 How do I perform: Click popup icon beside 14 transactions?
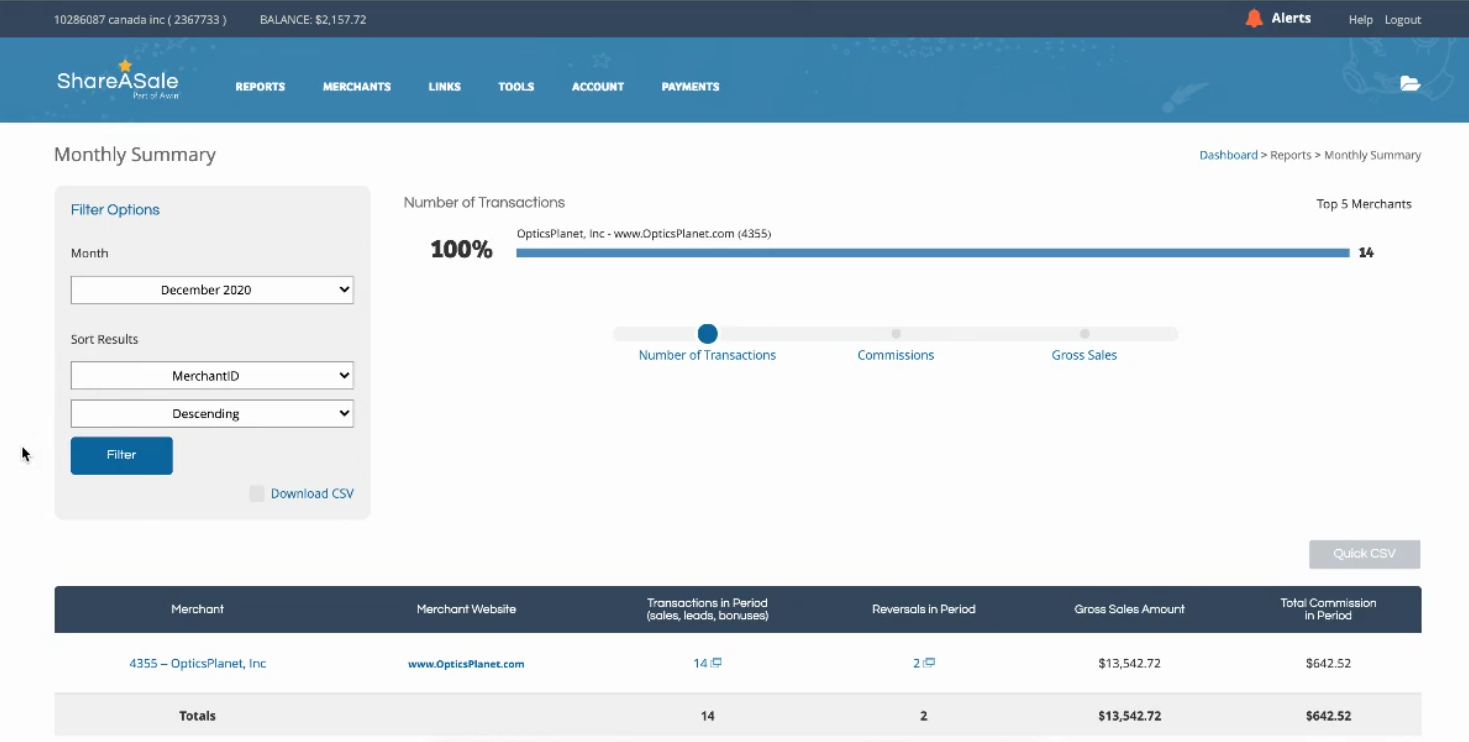point(717,663)
